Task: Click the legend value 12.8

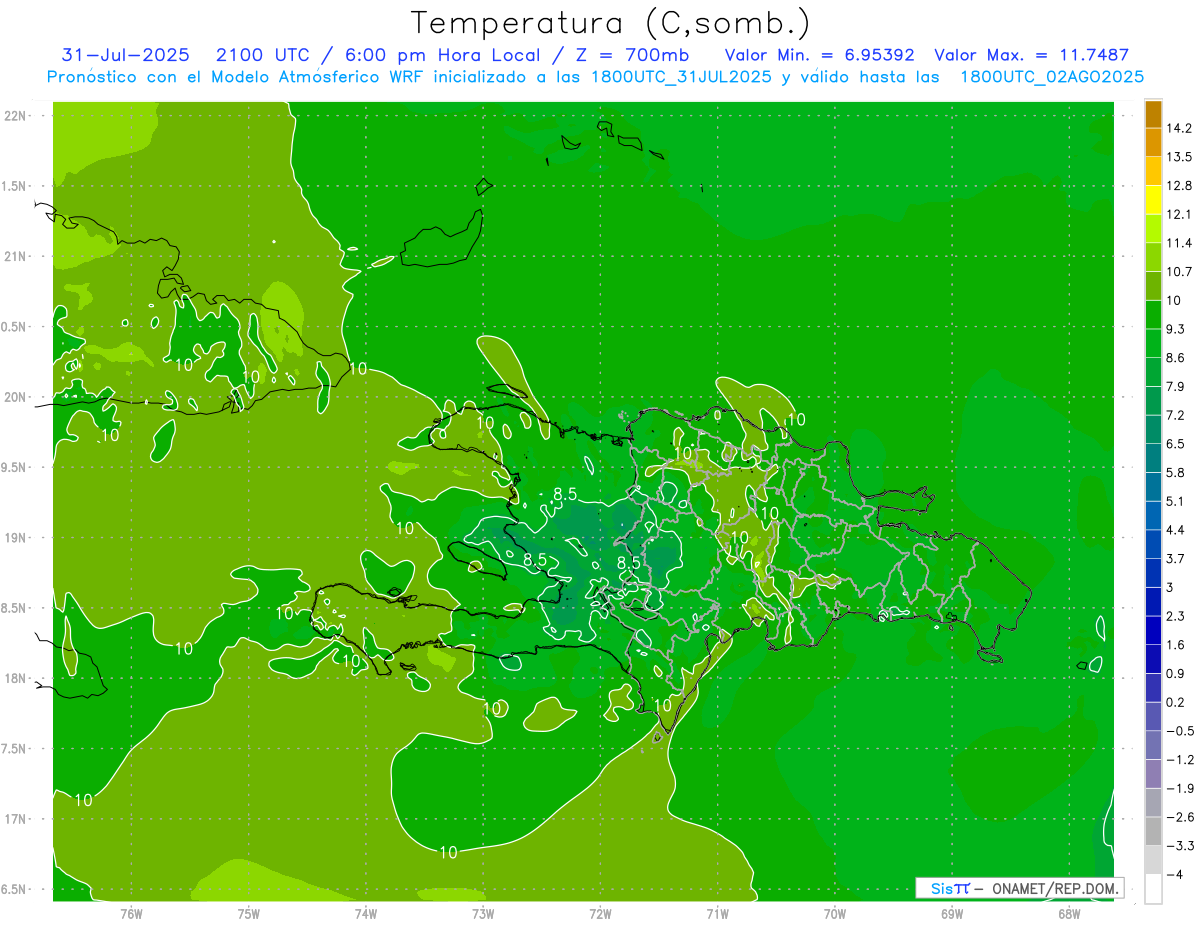Action: pos(1179,185)
